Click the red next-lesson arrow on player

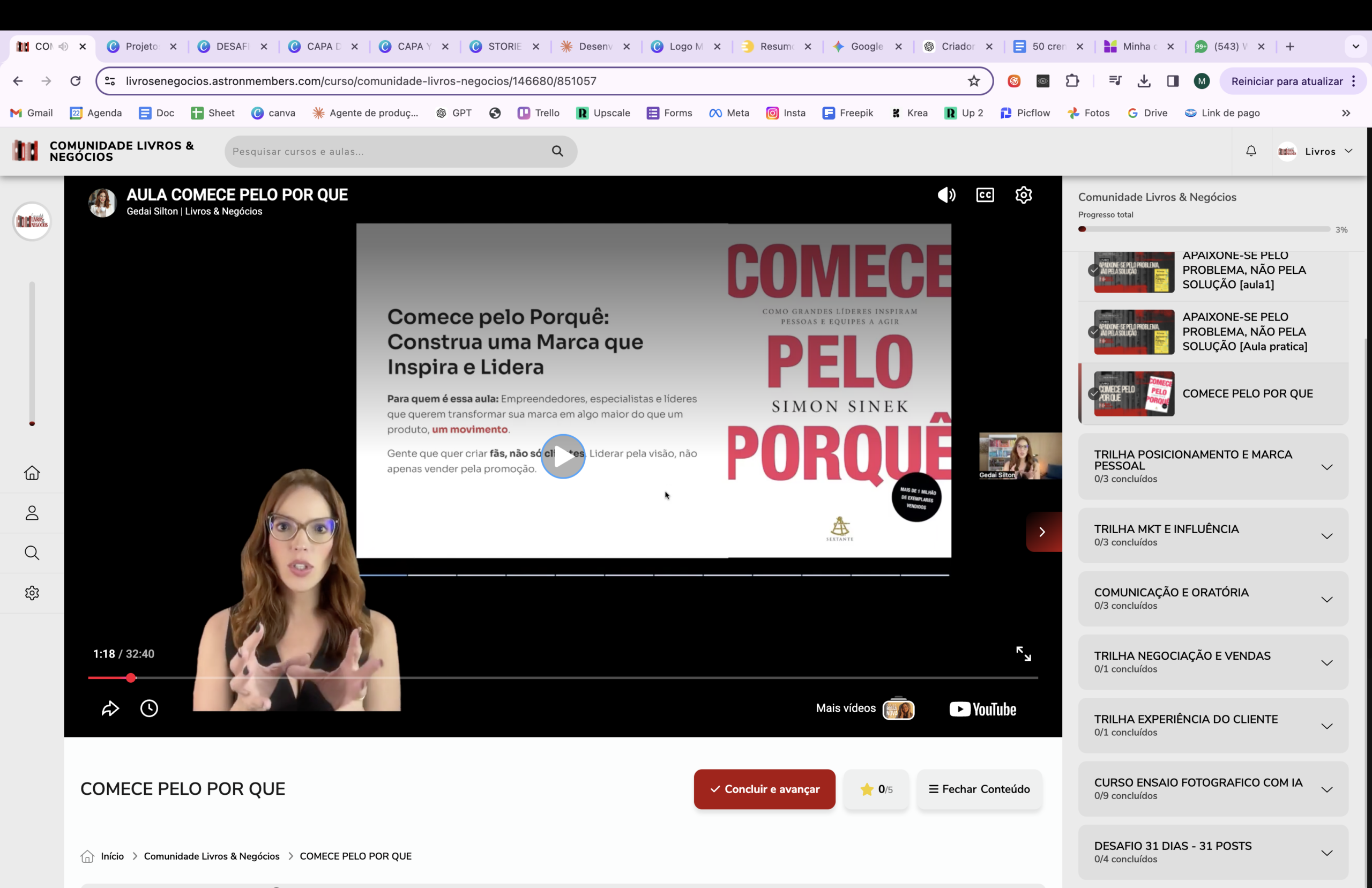click(1043, 532)
